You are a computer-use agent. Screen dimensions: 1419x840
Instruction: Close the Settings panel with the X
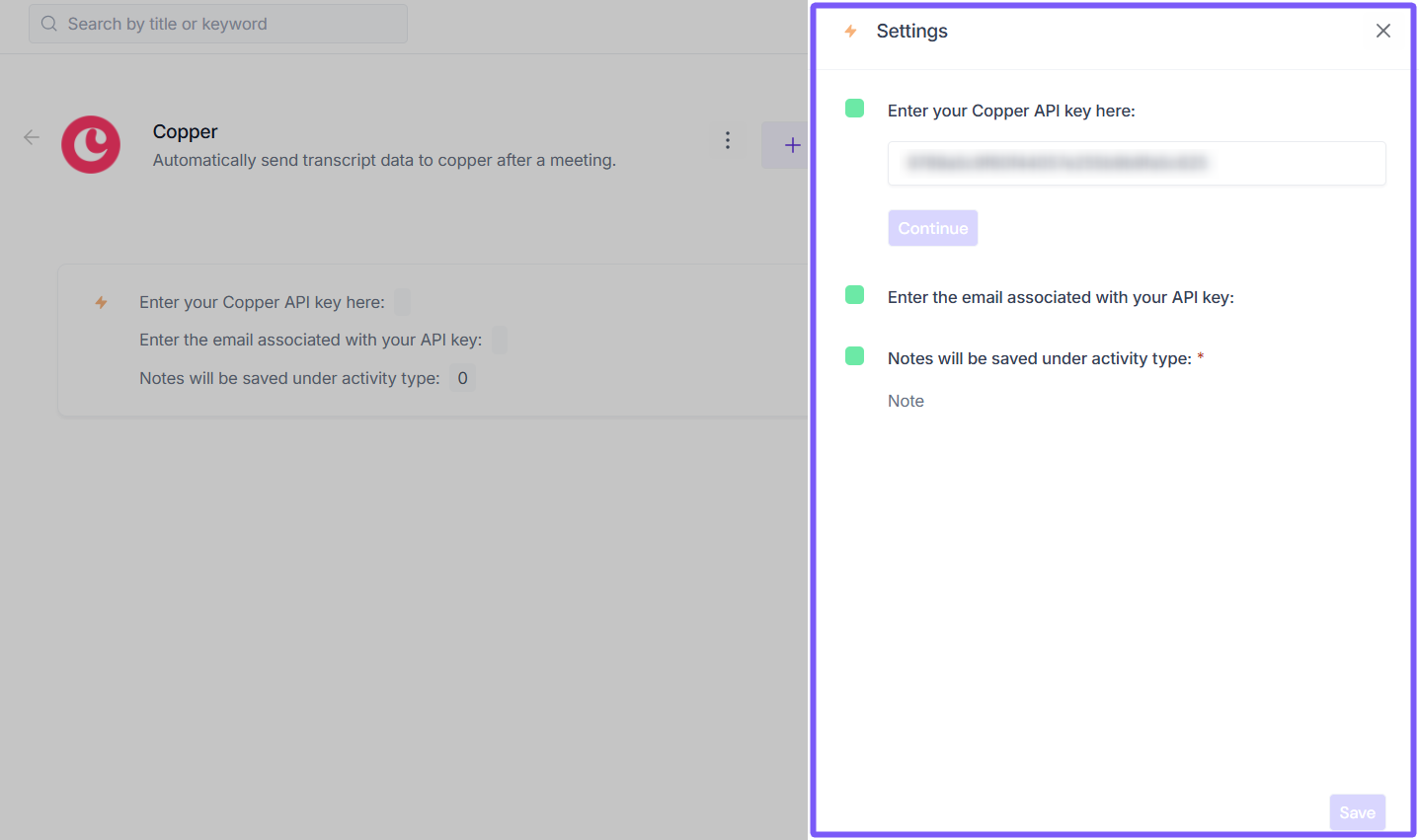click(x=1382, y=31)
